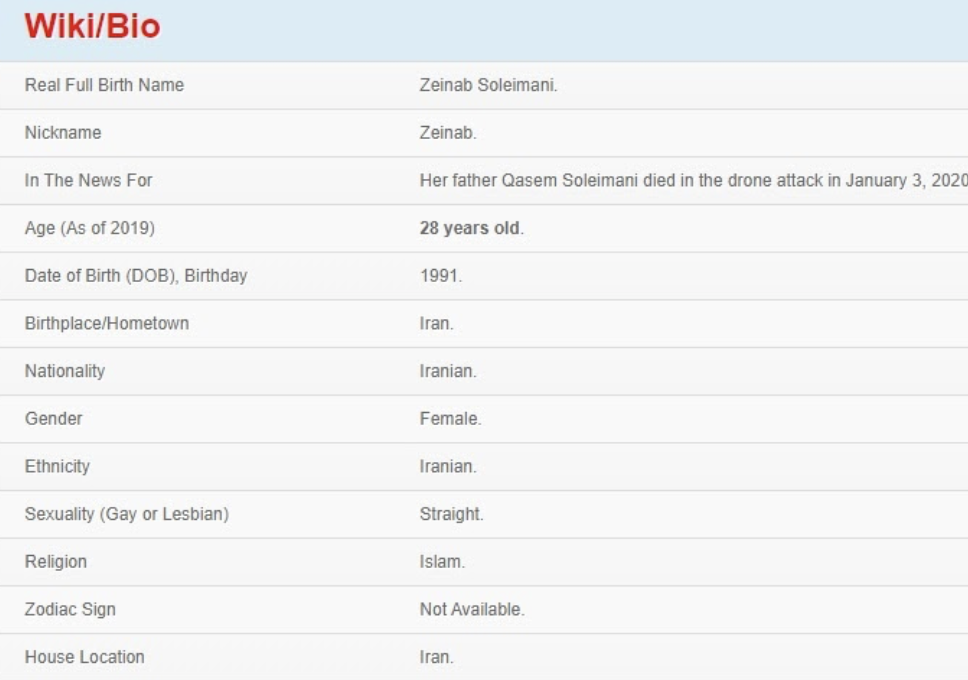Select the 'Female.' value

(x=450, y=419)
